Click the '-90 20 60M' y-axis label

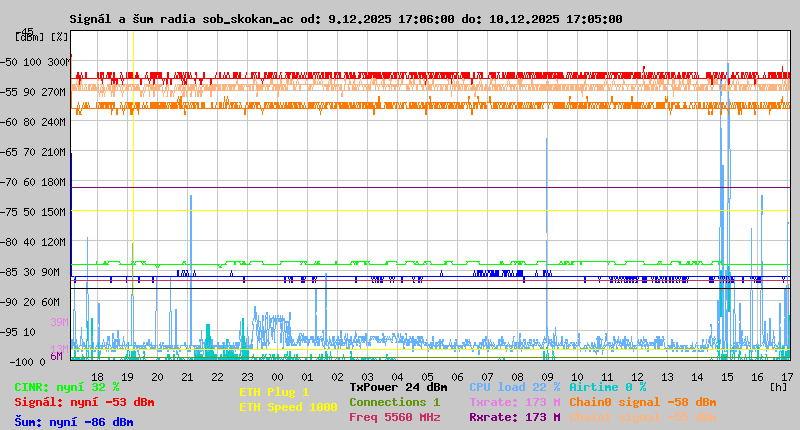pyautogui.click(x=30, y=302)
